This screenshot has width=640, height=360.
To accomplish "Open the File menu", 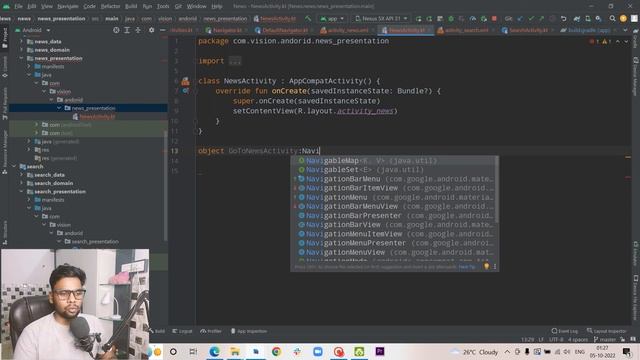I will coord(18,7).
